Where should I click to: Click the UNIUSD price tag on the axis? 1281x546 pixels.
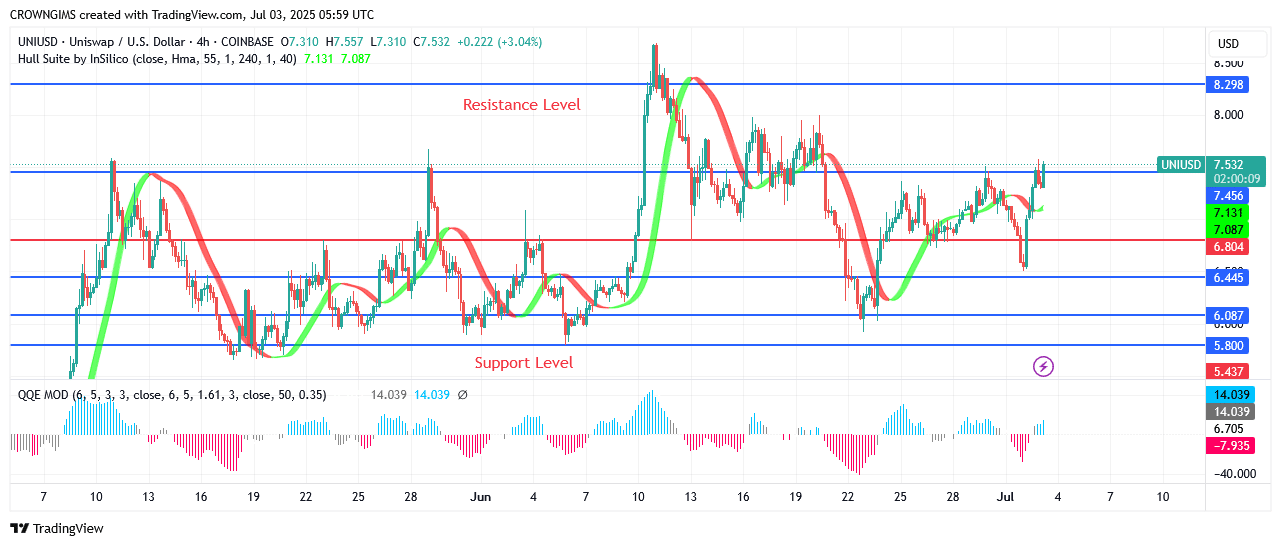pos(1180,165)
